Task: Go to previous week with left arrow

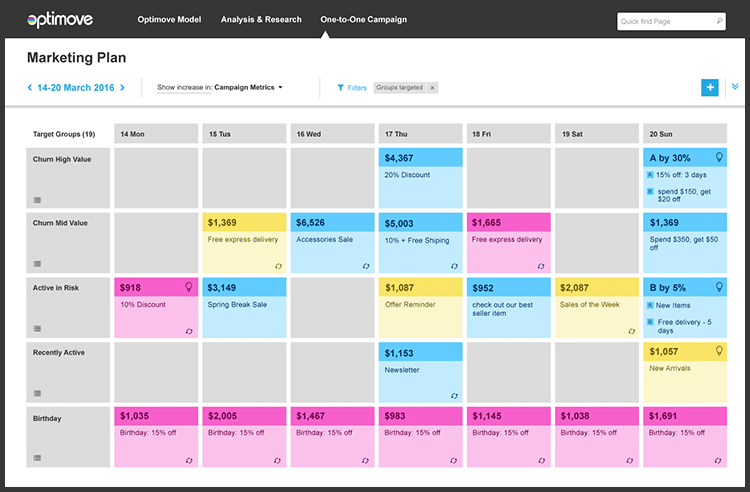Action: pos(30,87)
